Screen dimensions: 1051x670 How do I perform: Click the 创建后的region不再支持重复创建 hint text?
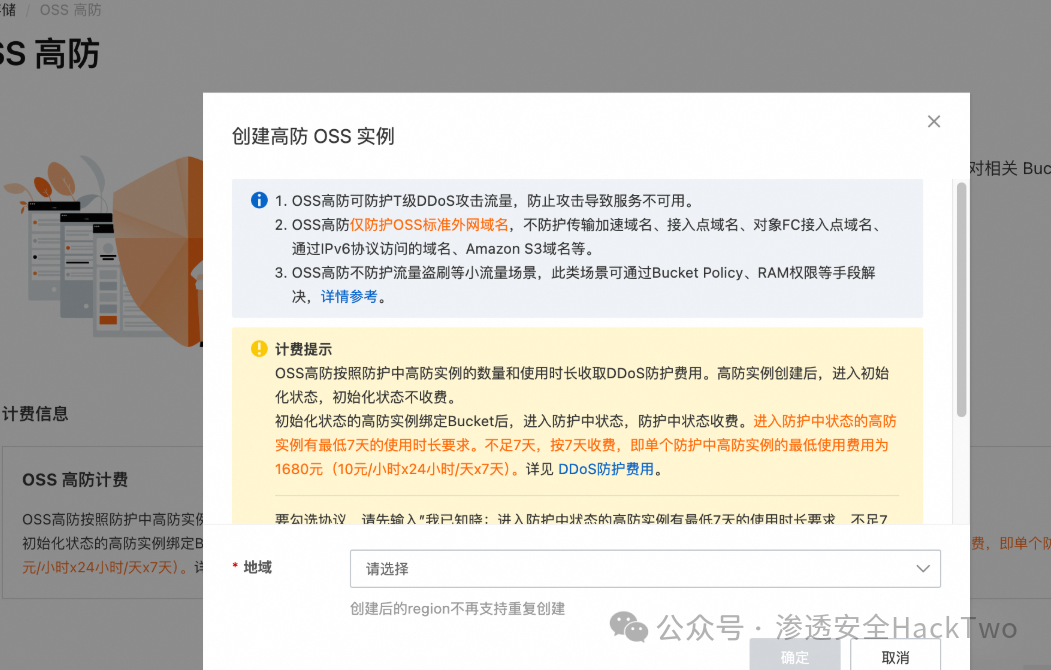(458, 608)
